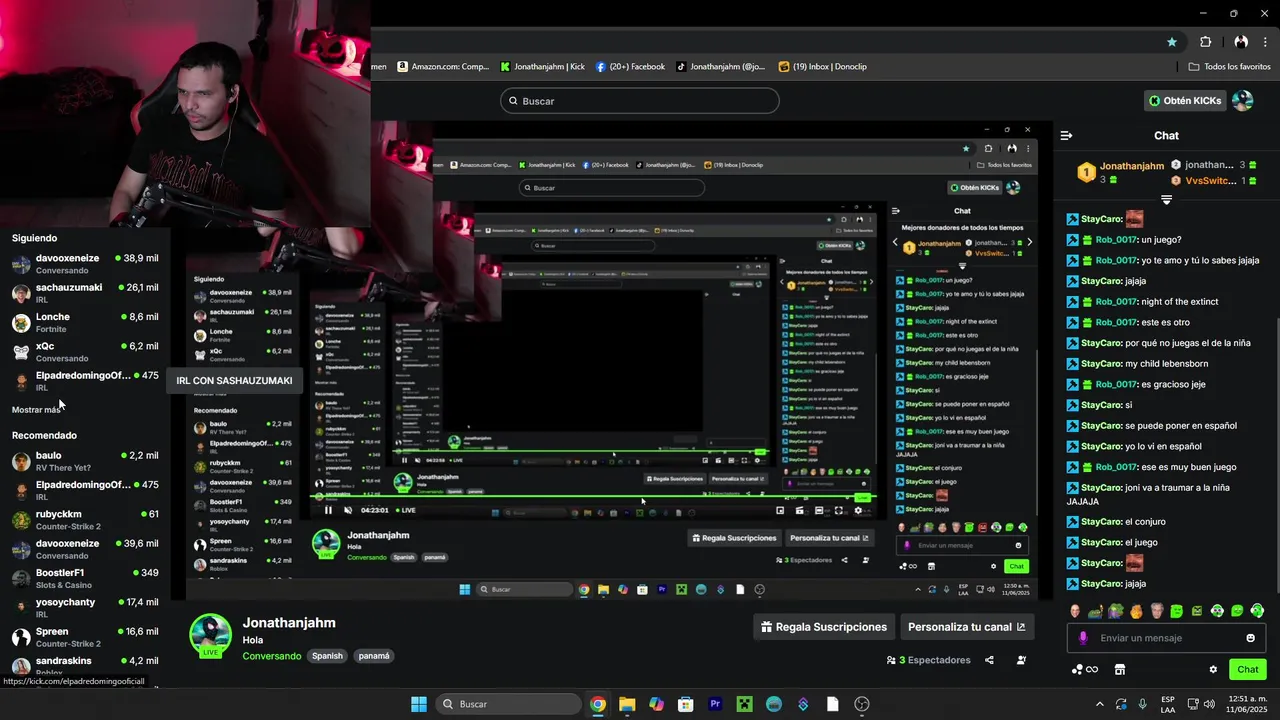Image resolution: width=1280 pixels, height=720 pixels.
Task: Click the user report icon beside share
Action: coord(1021,660)
